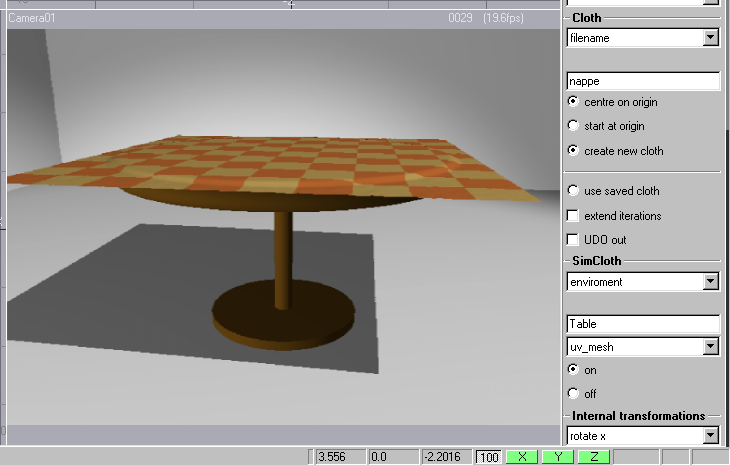Choose 'use saved cloth' option
The width and height of the screenshot is (730, 465).
573,191
